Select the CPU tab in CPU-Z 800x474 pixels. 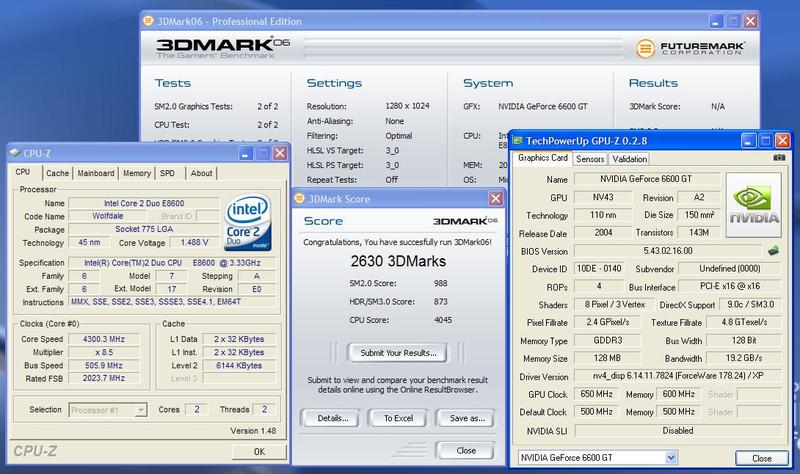[23, 172]
